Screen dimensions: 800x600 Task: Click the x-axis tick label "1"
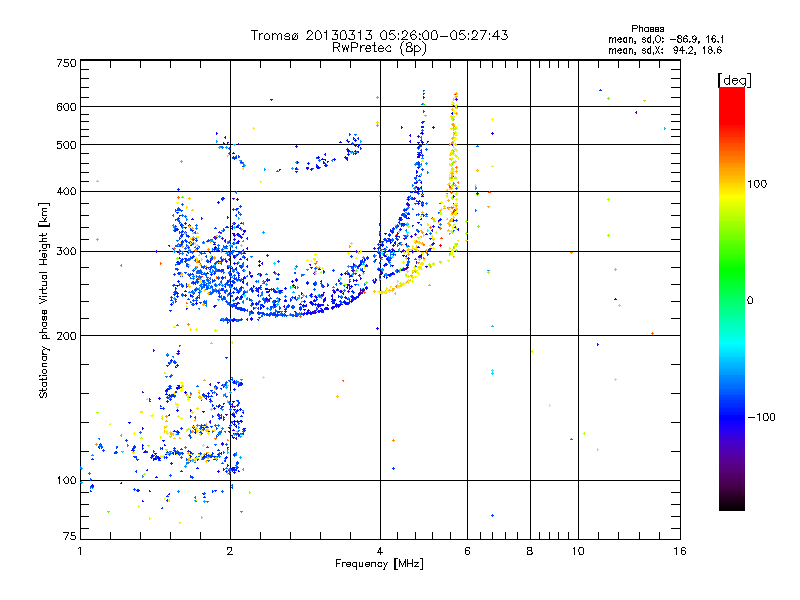coord(80,551)
